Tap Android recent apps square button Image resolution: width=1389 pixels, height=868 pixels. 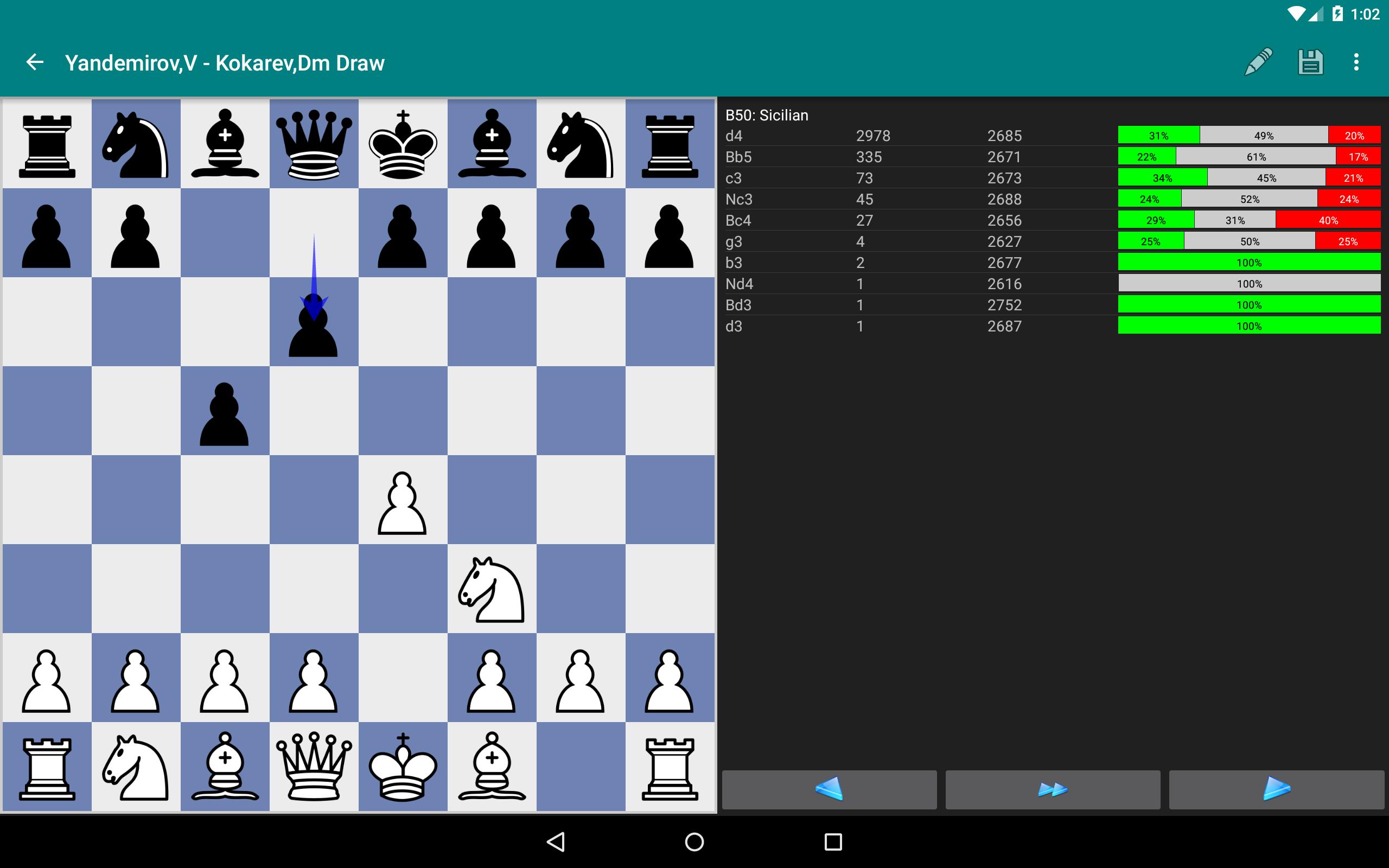coord(833,841)
